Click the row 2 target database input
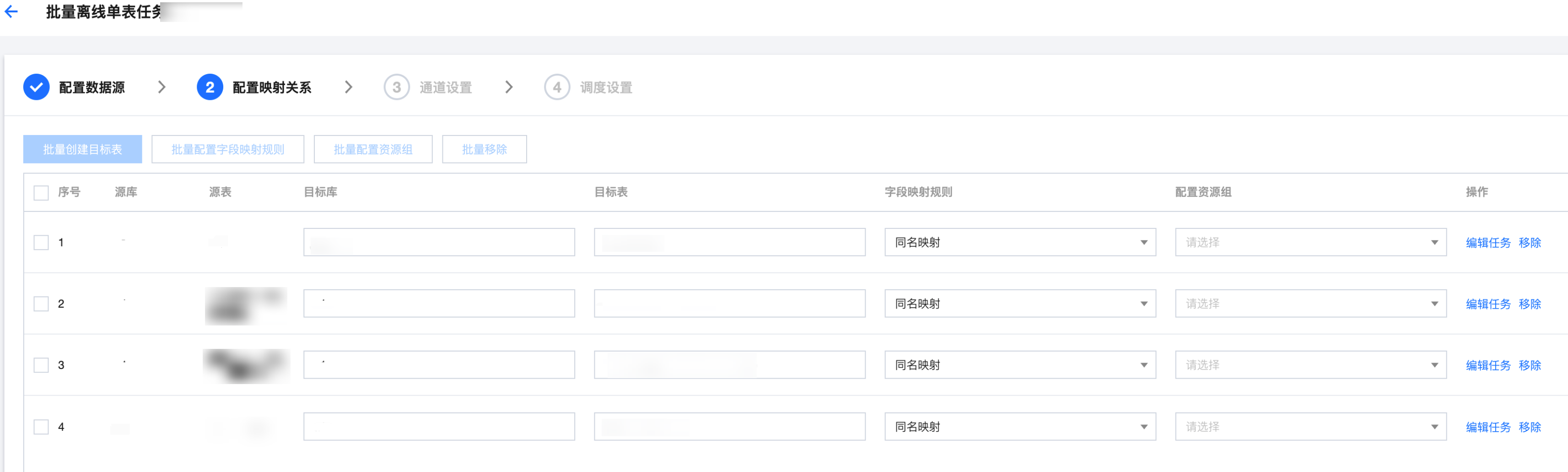The image size is (1568, 472). (x=439, y=304)
